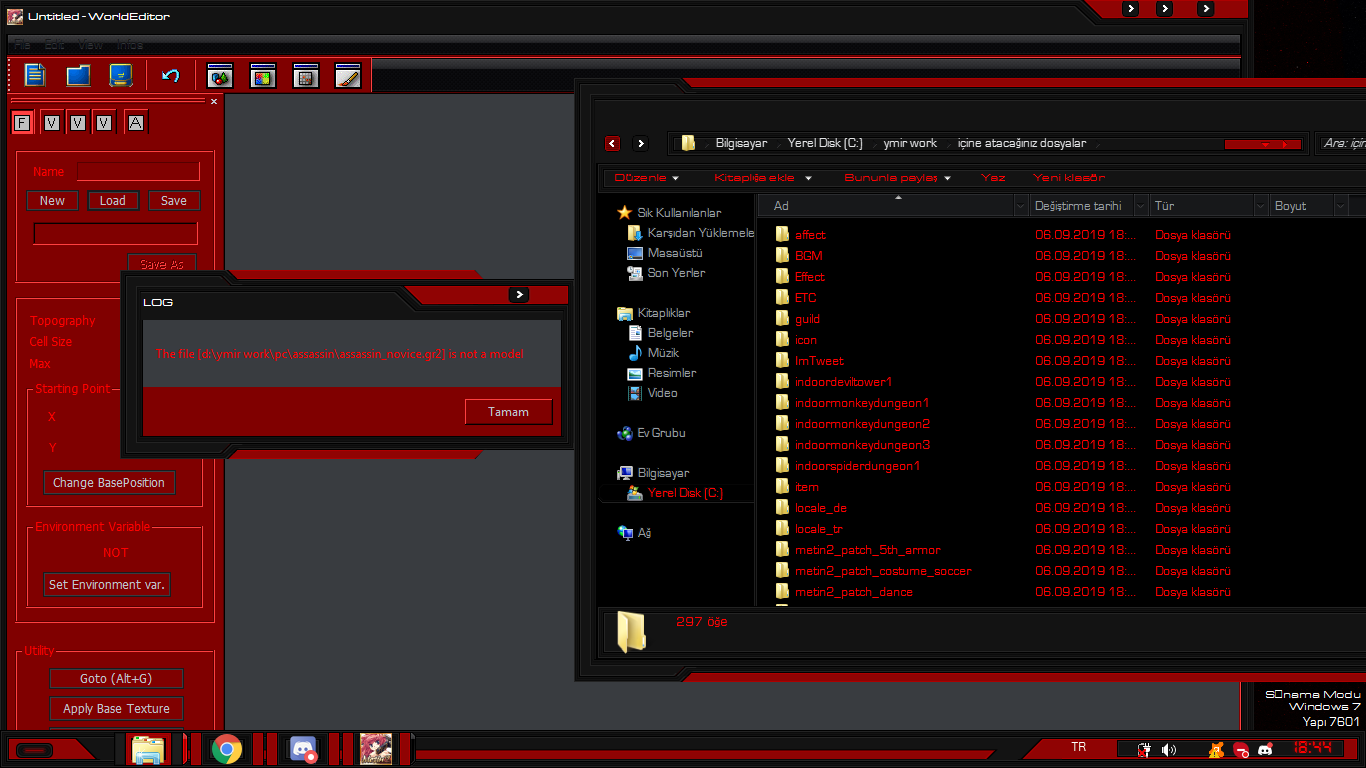This screenshot has width=1366, height=768.
Task: Open the object shapes window icon in toolbar
Action: point(220,75)
